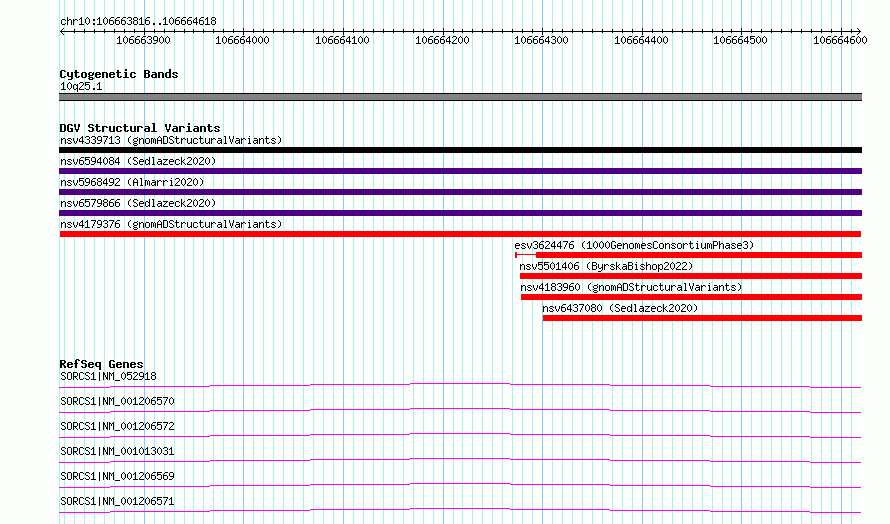Open SORCS1|NM_052918 transcript label
The height and width of the screenshot is (524, 890).
[108, 376]
